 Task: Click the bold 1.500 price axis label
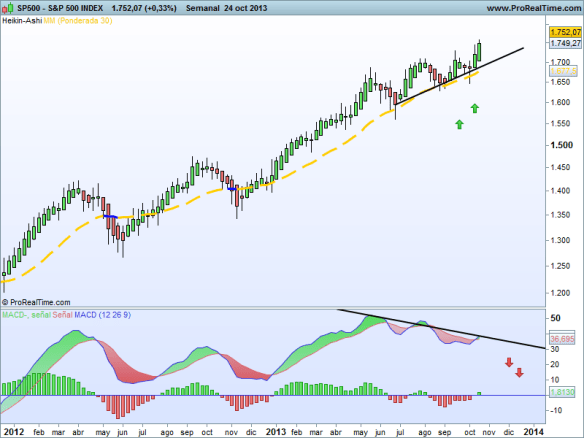pos(562,145)
